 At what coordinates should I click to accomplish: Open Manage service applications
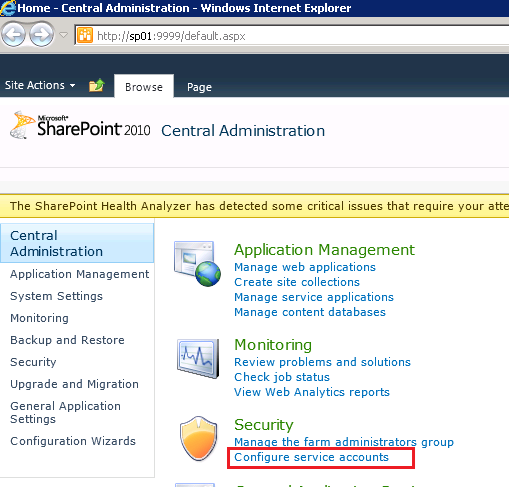(314, 297)
